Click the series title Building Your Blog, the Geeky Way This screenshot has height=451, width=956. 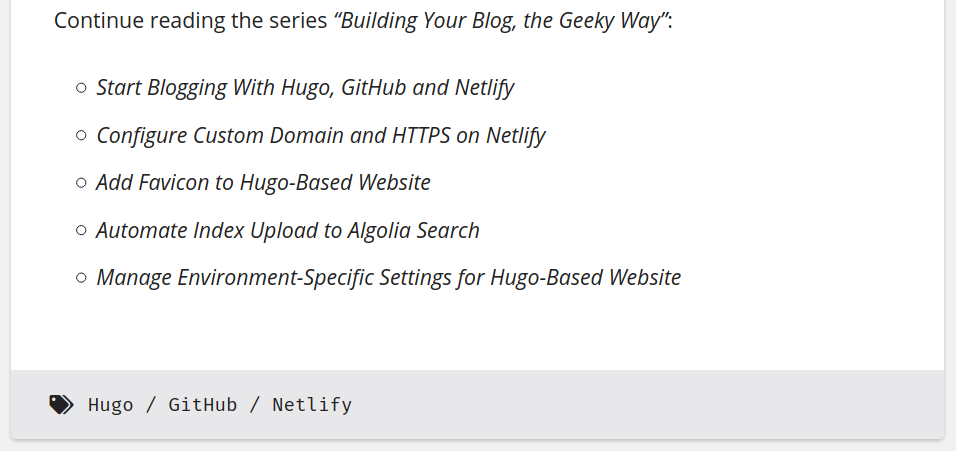[500, 21]
